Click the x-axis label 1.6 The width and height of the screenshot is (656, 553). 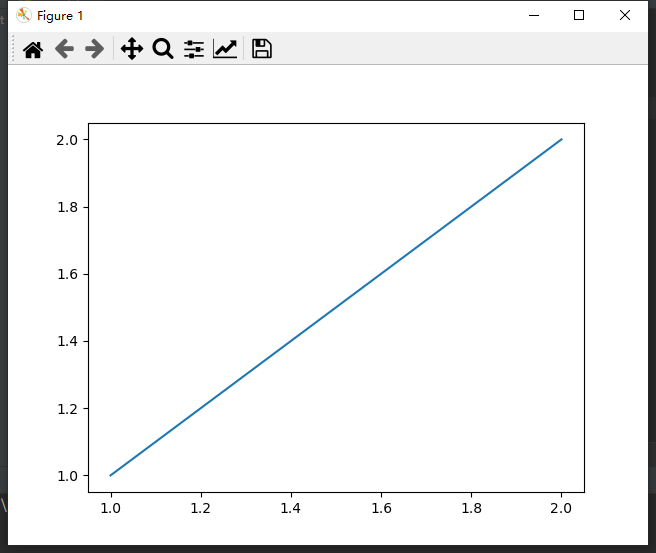[x=381, y=508]
